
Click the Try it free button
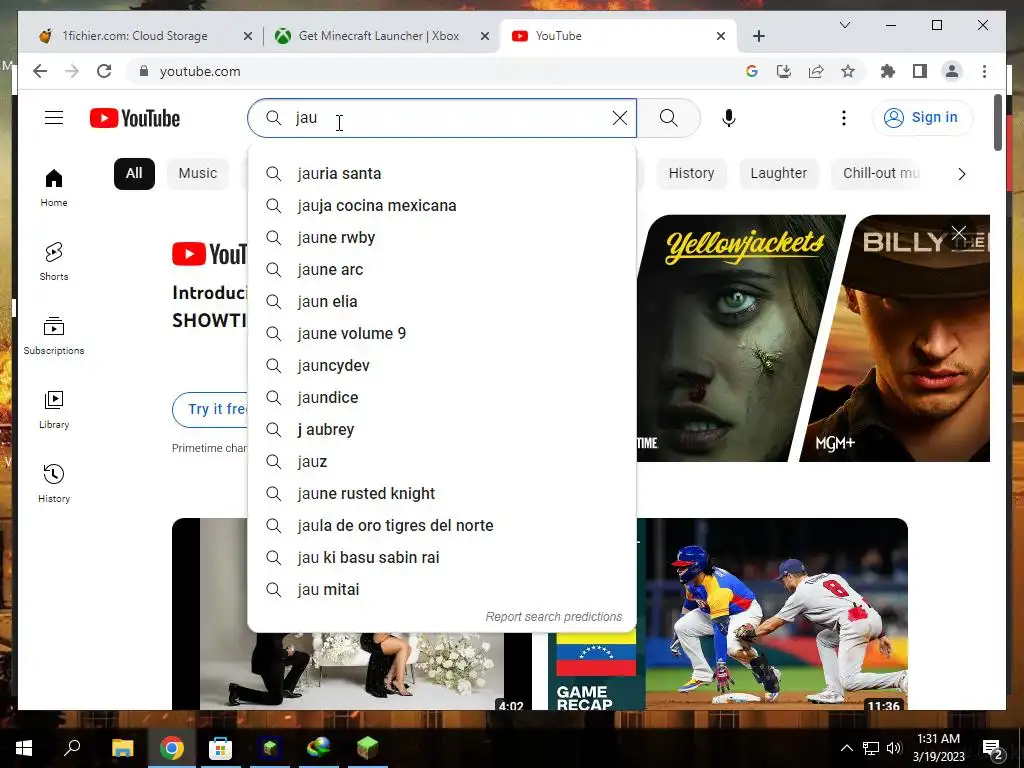click(x=212, y=409)
